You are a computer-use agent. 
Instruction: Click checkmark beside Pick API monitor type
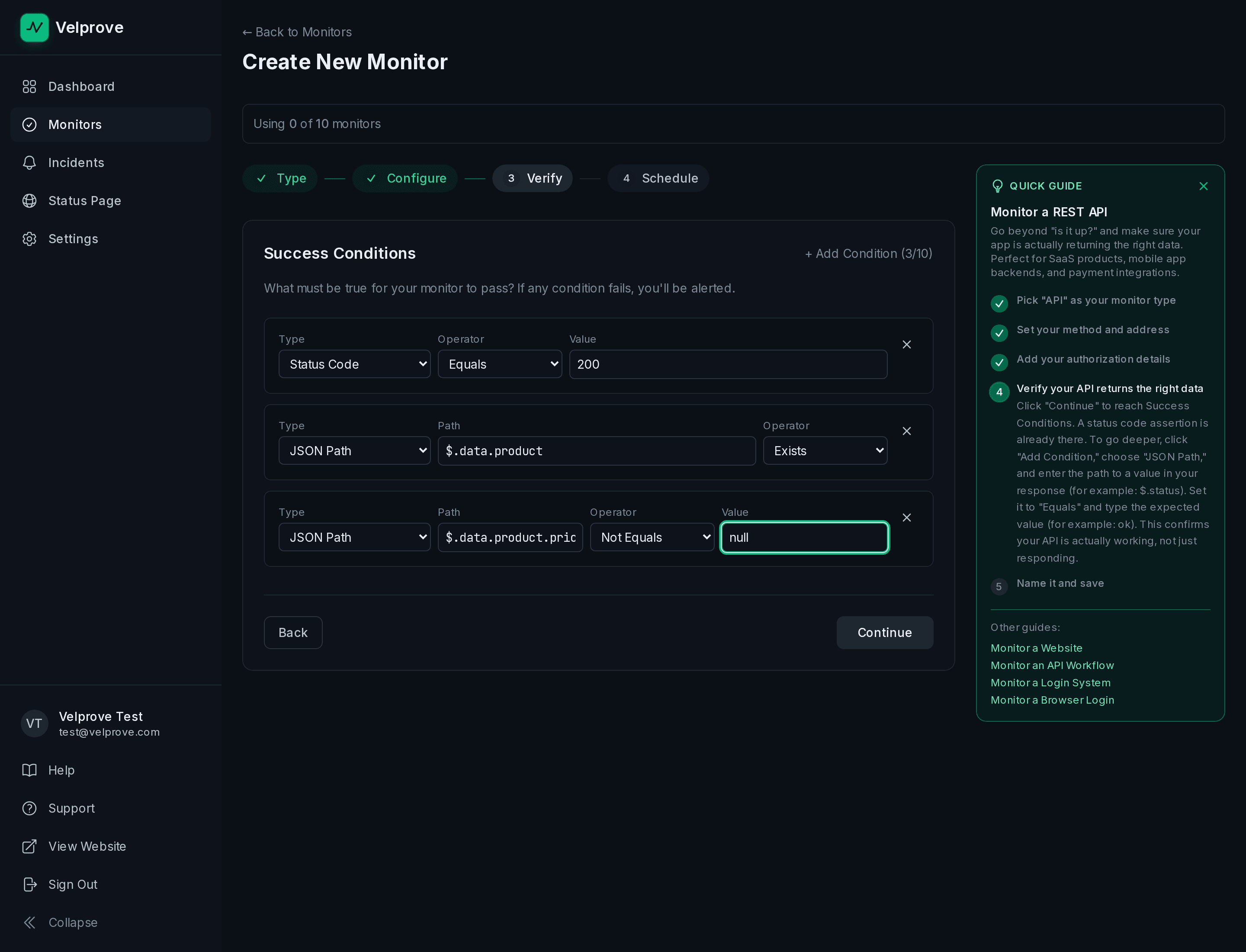pos(999,304)
